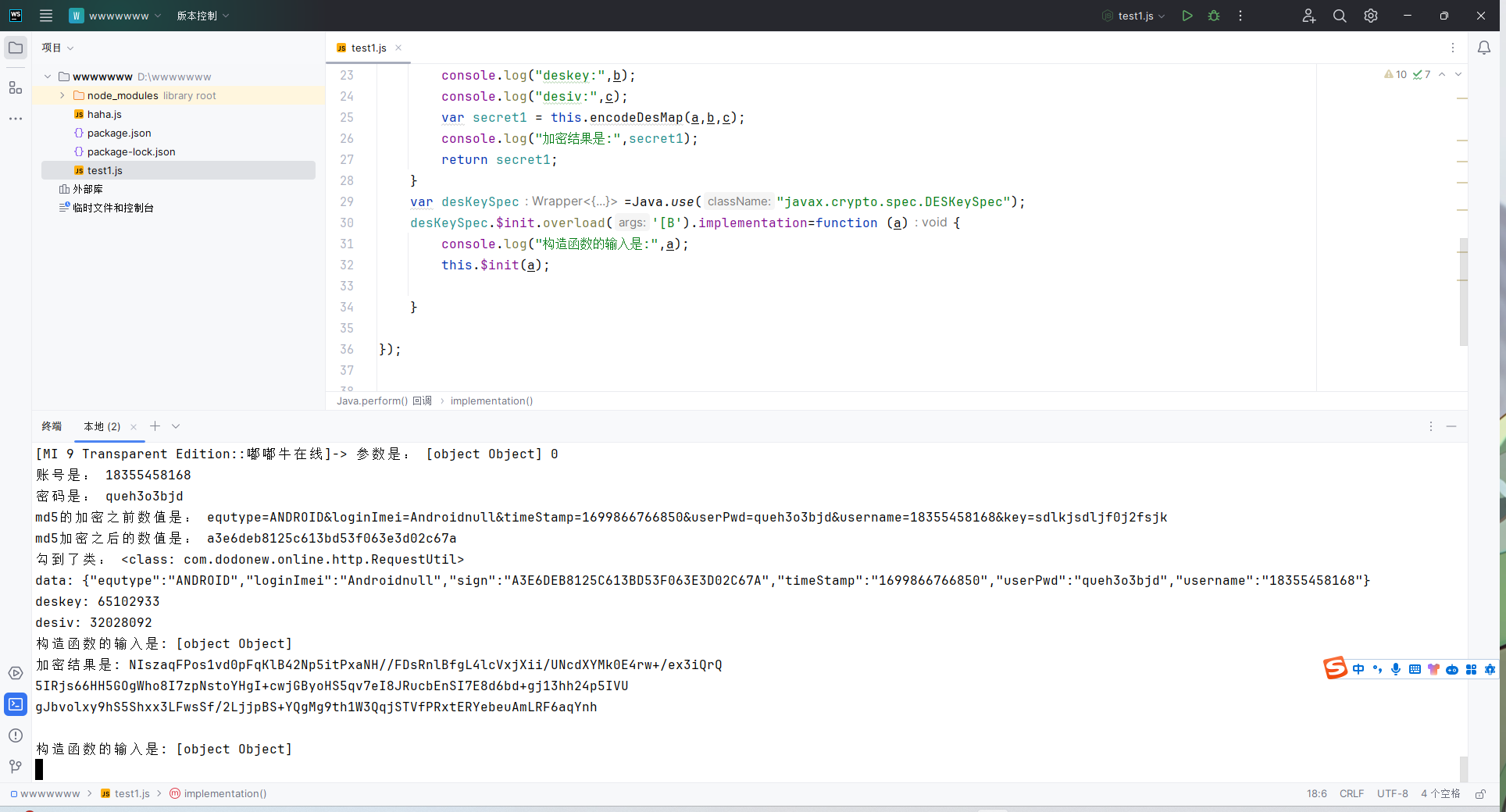Toggle Sogou voice input microphone
The height and width of the screenshot is (812, 1506).
(x=1396, y=669)
